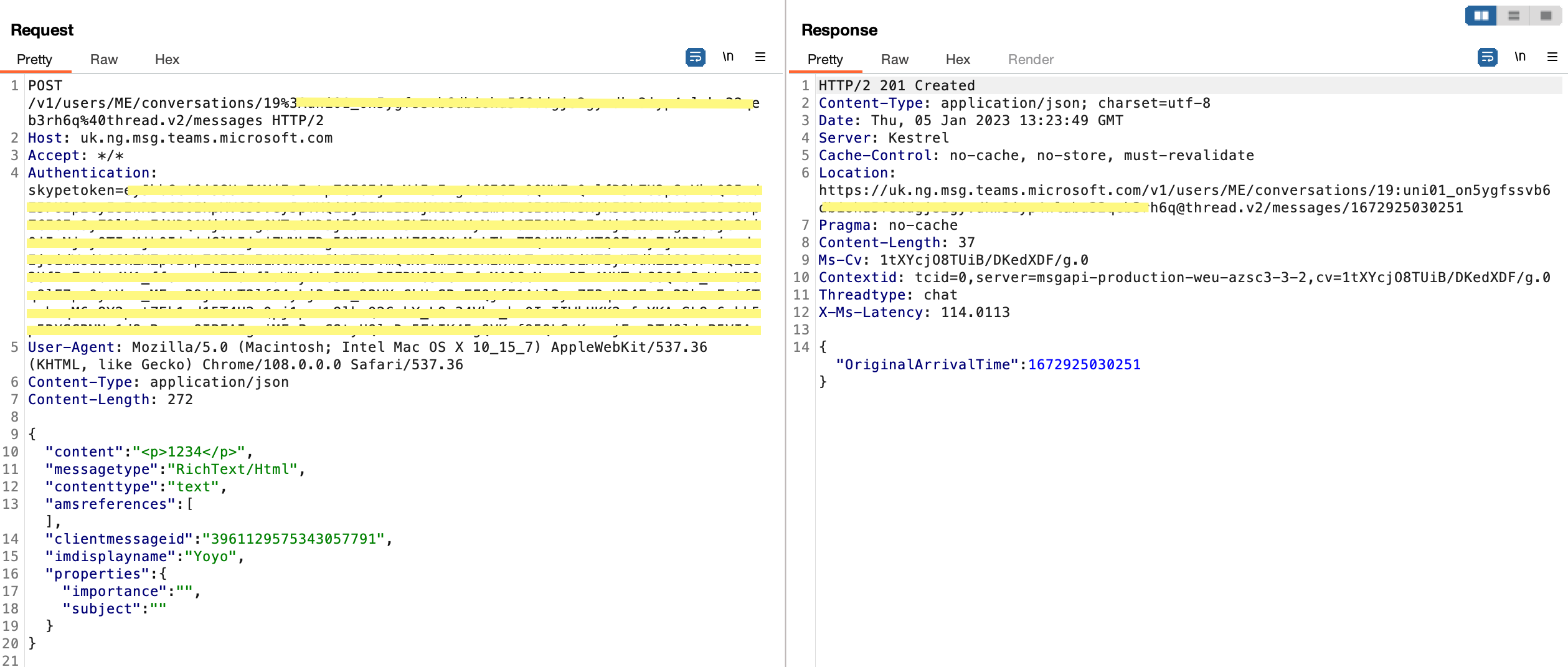
Task: Click the Request panel heading
Action: [42, 30]
